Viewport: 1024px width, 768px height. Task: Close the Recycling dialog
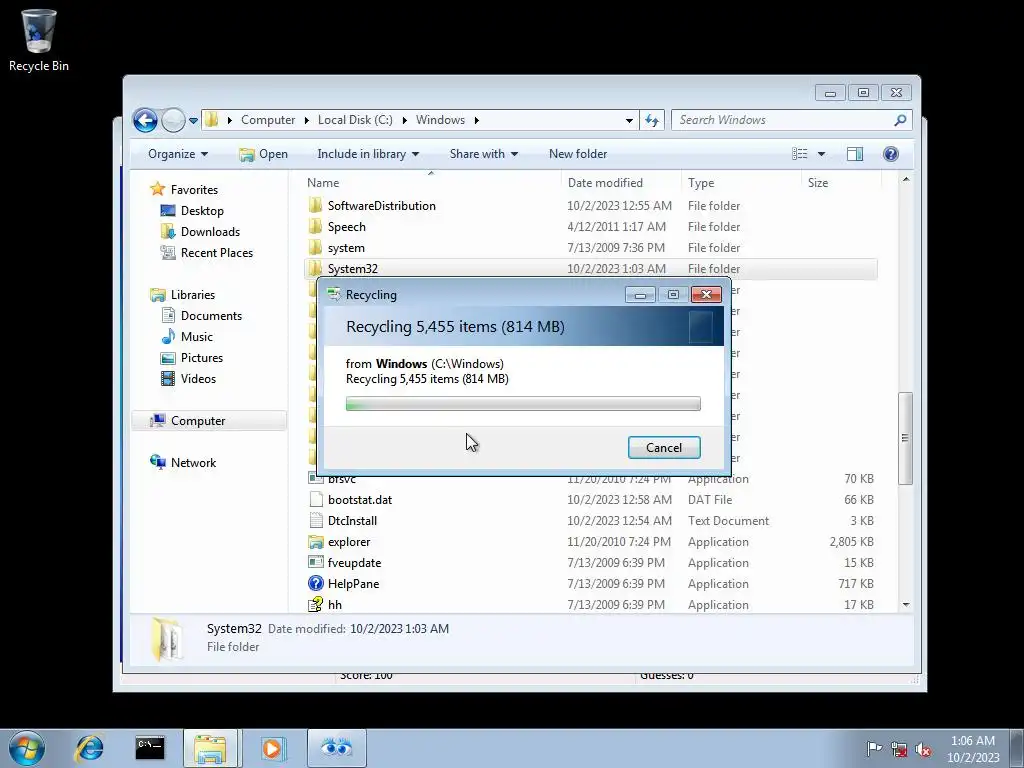[706, 295]
